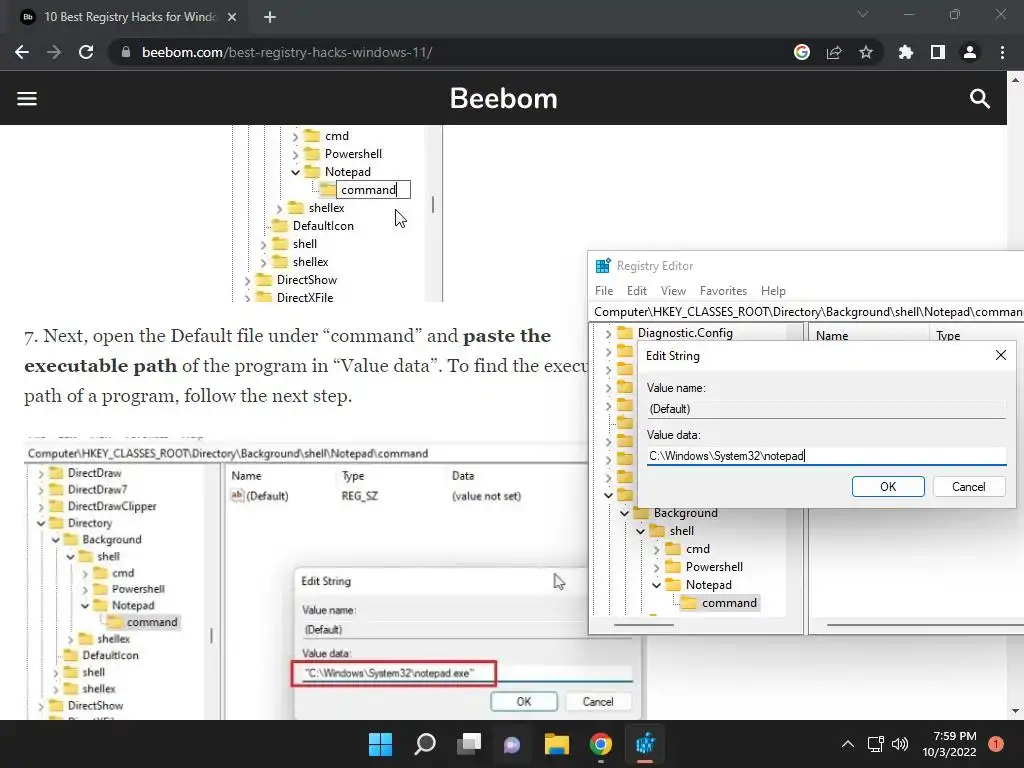Click the Registry Editor address path bar
This screenshot has height=768, width=1024.
pos(807,312)
